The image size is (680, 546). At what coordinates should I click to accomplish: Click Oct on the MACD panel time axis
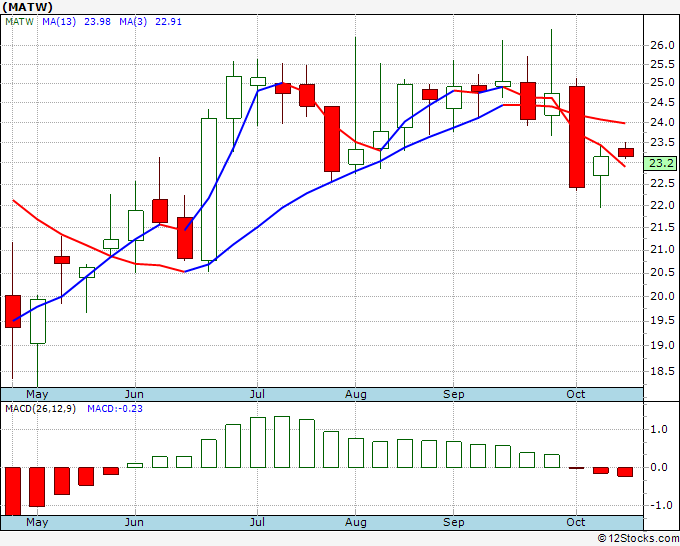click(575, 522)
